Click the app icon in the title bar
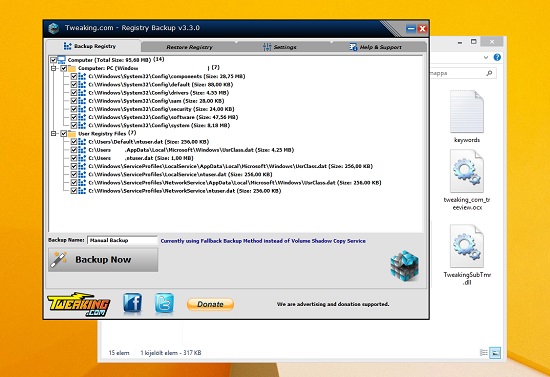Image resolution: width=550 pixels, height=377 pixels. (54, 28)
